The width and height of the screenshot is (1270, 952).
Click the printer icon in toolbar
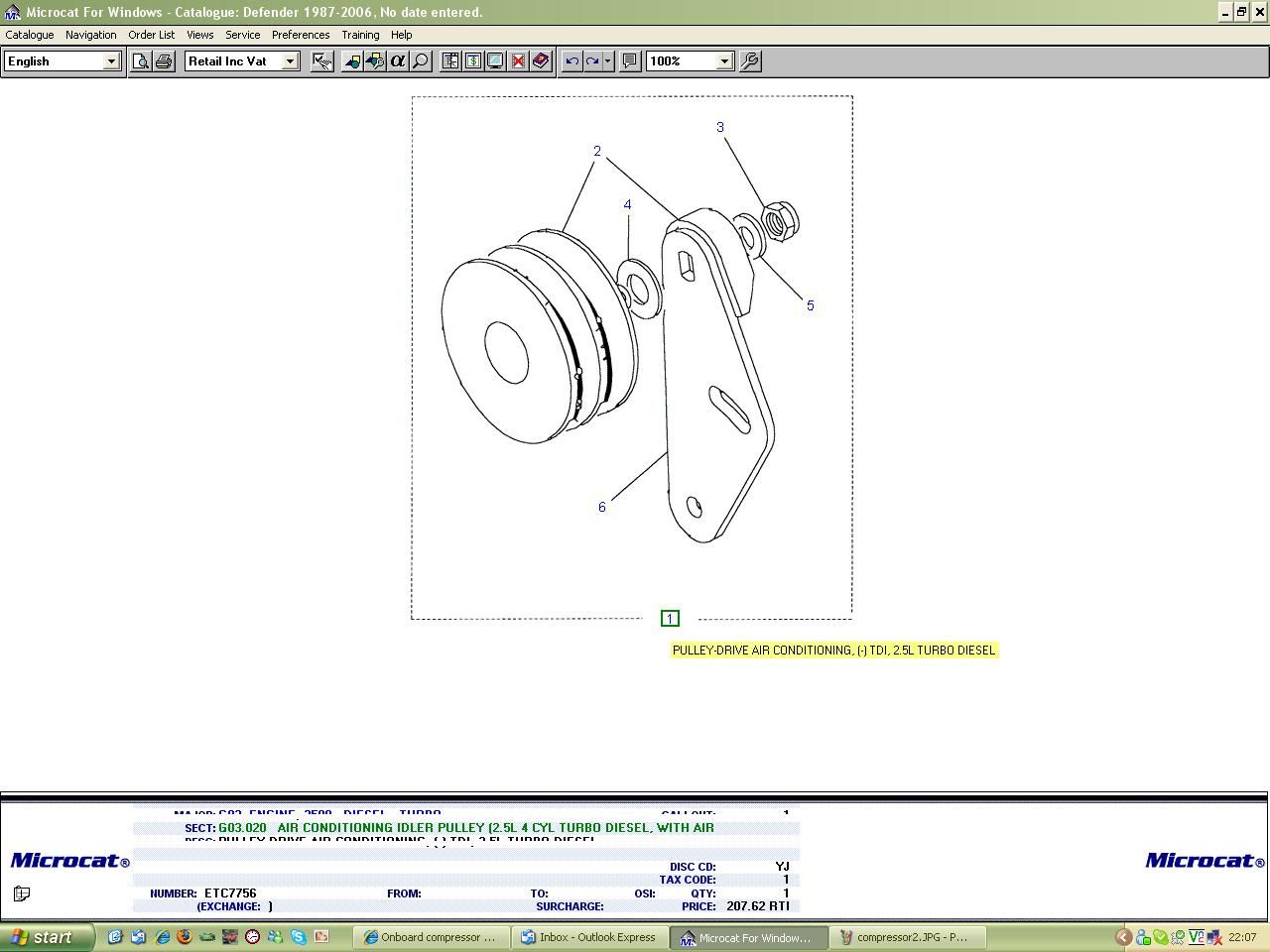pos(164,61)
